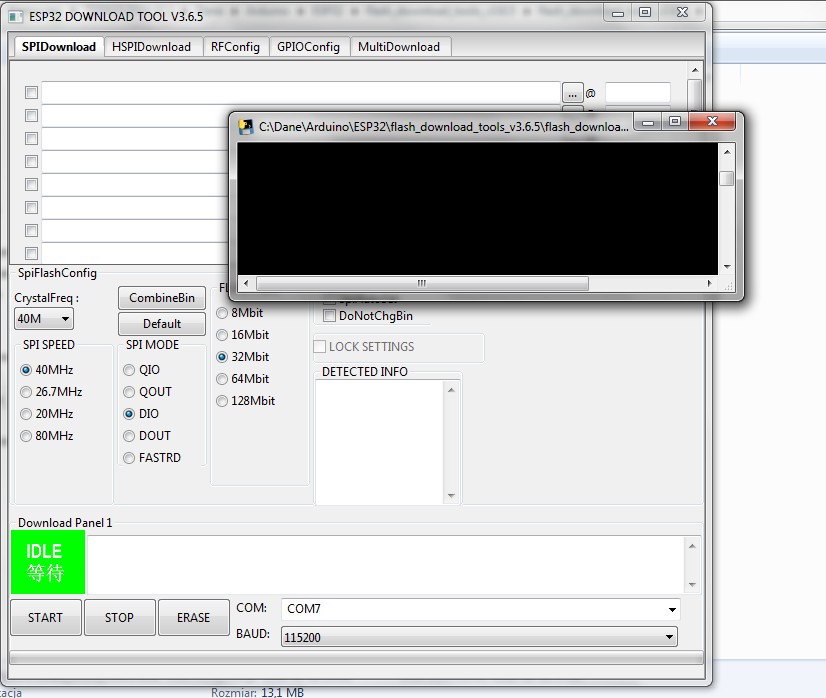Tick the sixth bin file row checkbox

pos(32,208)
